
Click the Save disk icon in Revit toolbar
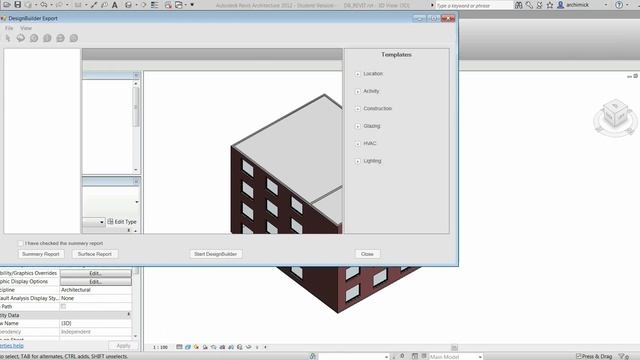(18, 5)
